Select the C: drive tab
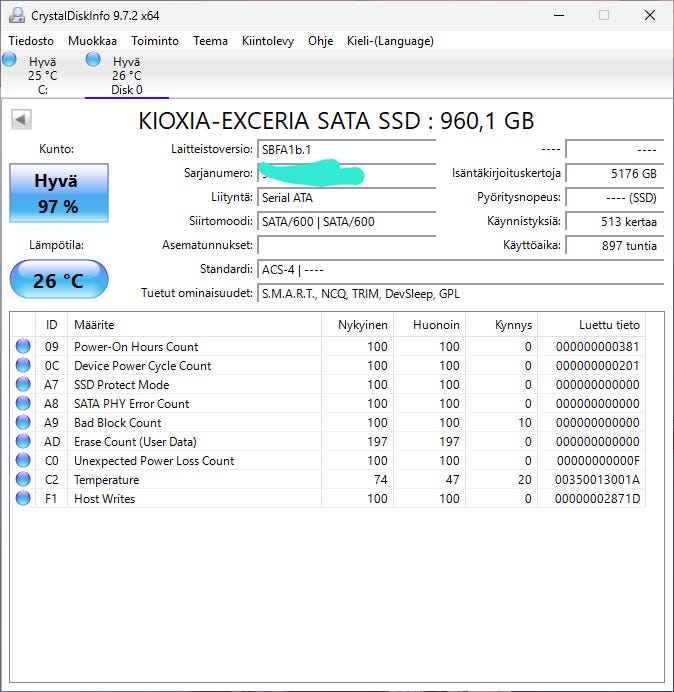This screenshot has height=692, width=674. pyautogui.click(x=42, y=75)
